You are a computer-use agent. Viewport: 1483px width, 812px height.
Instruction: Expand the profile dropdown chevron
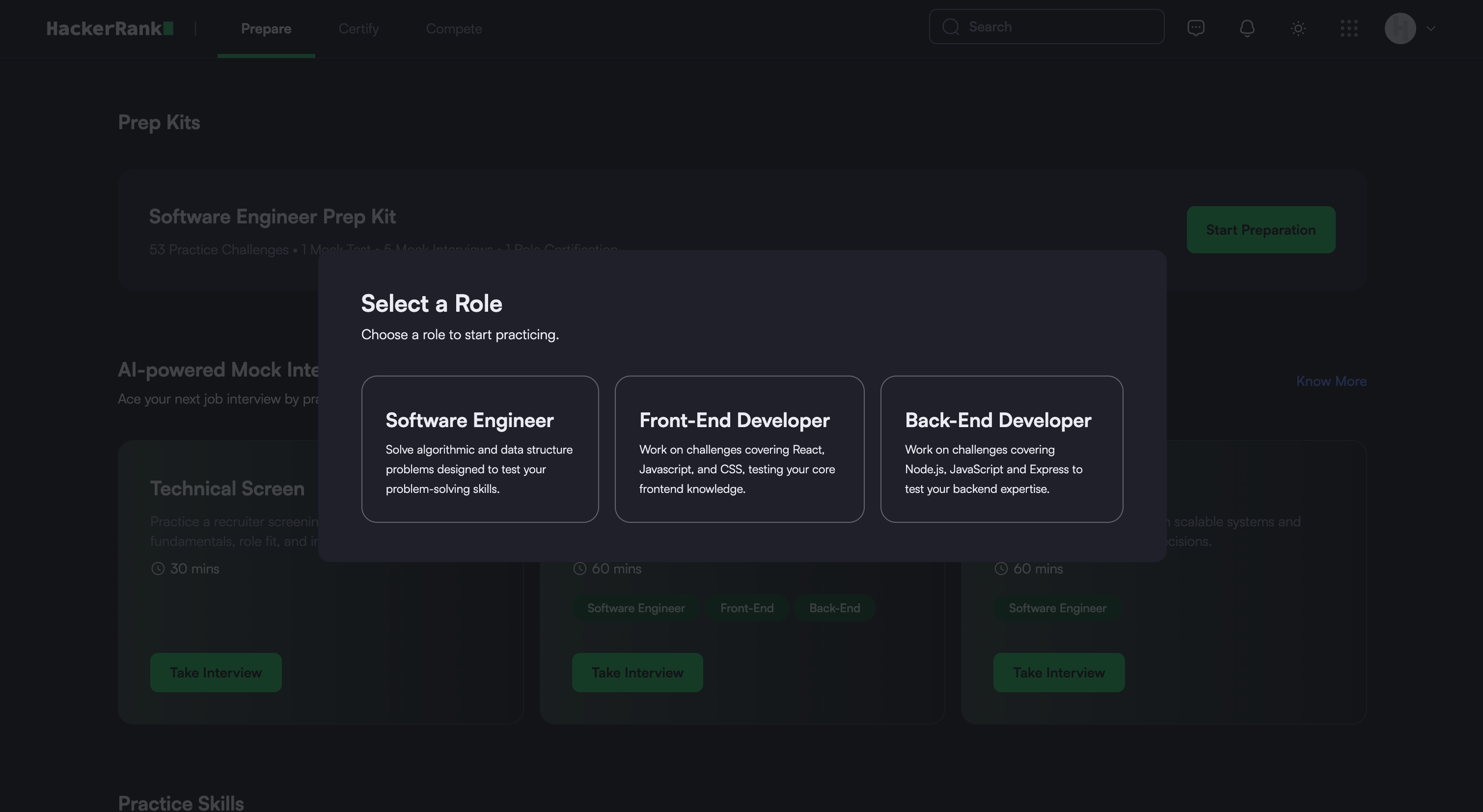pyautogui.click(x=1431, y=28)
